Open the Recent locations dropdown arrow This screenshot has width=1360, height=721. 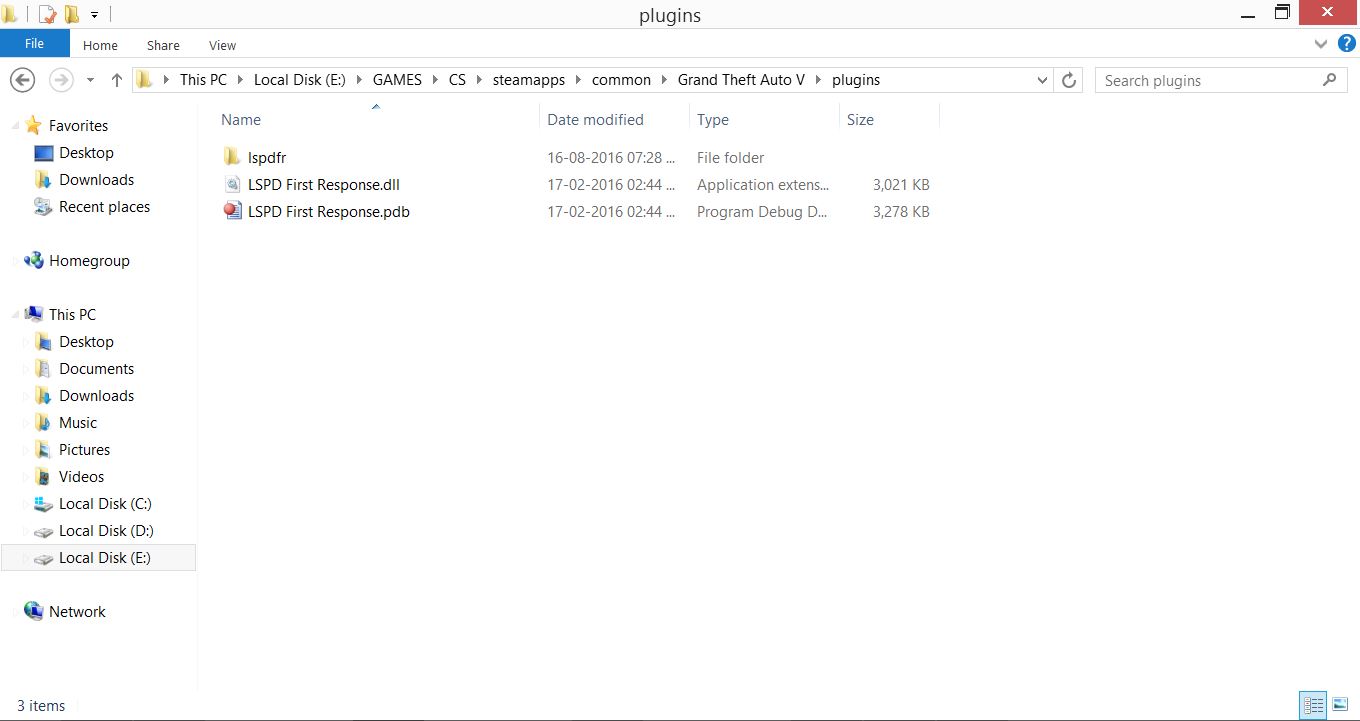90,80
